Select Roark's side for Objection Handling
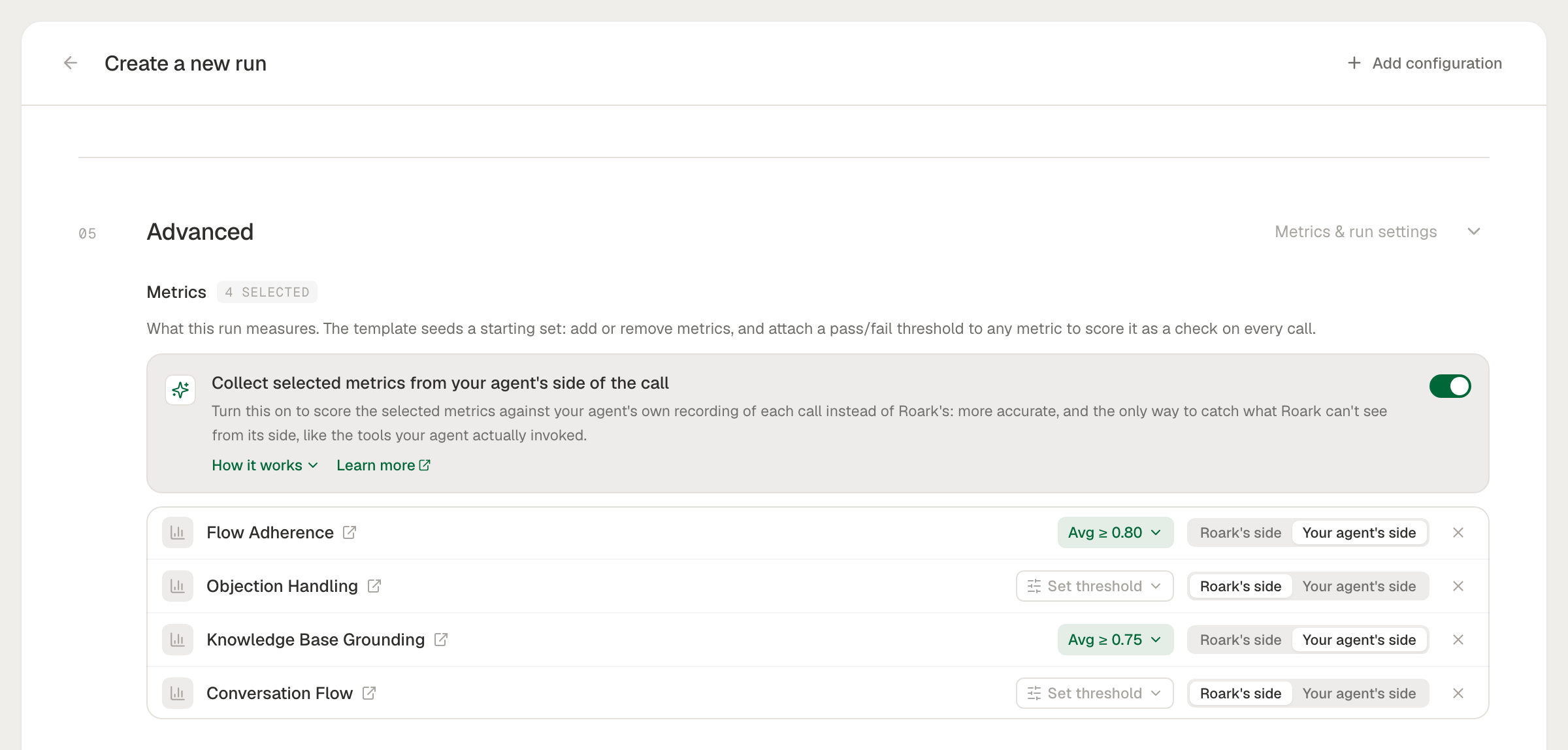This screenshot has height=750, width=1568. [1240, 586]
